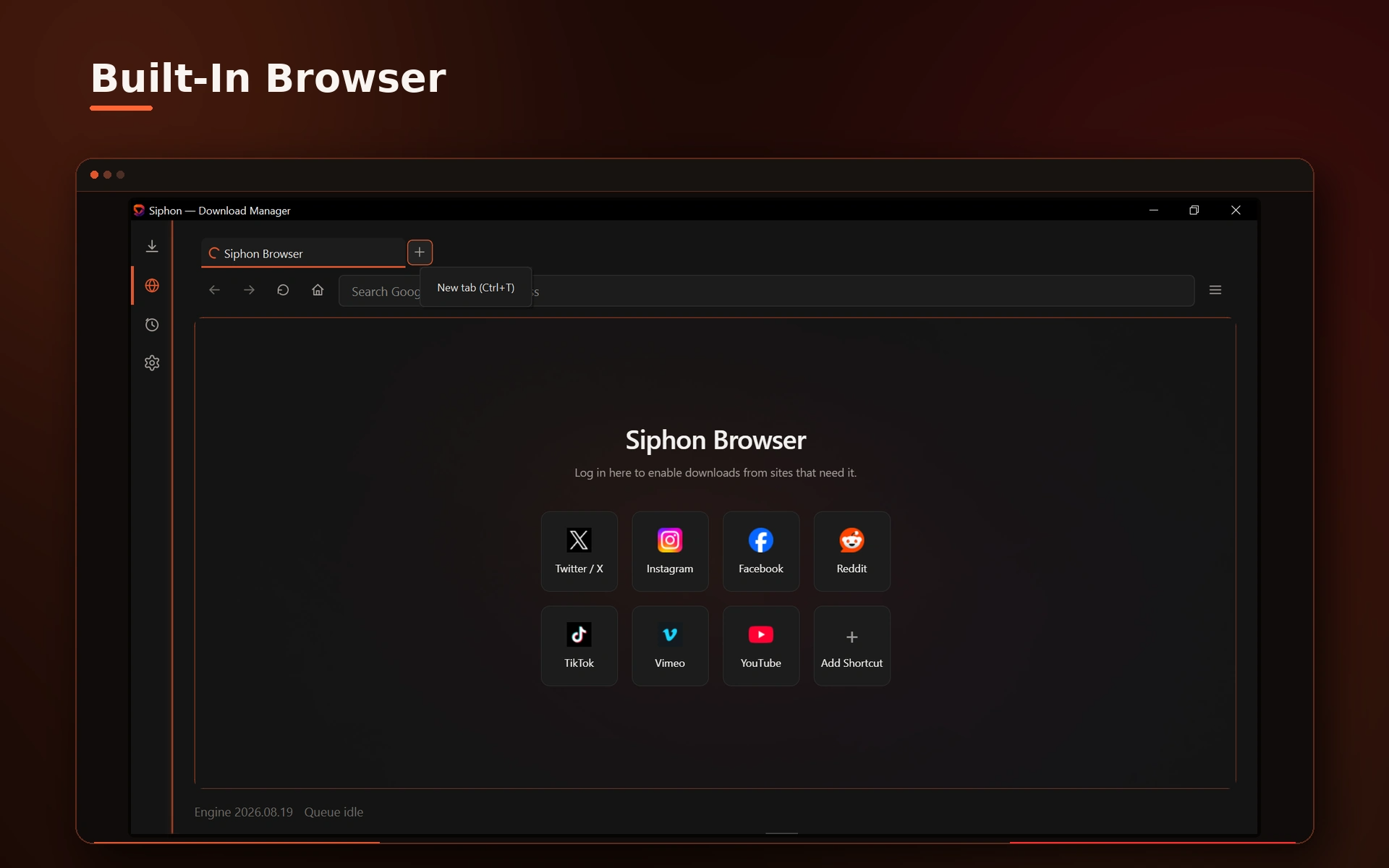
Task: Select the globe Browser sidebar icon
Action: (x=152, y=286)
